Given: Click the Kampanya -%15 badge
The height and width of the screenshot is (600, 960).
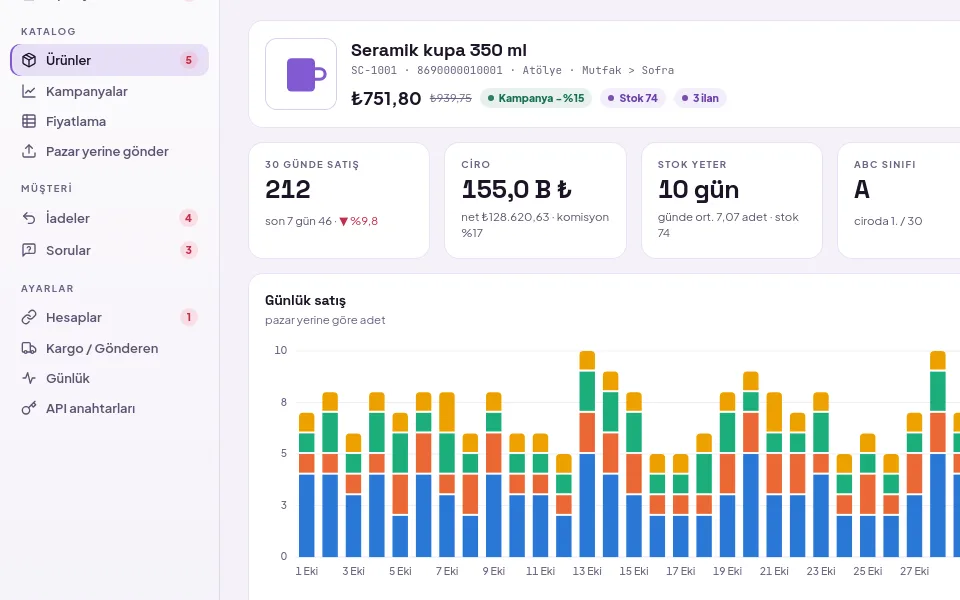Looking at the screenshot, I should point(536,98).
